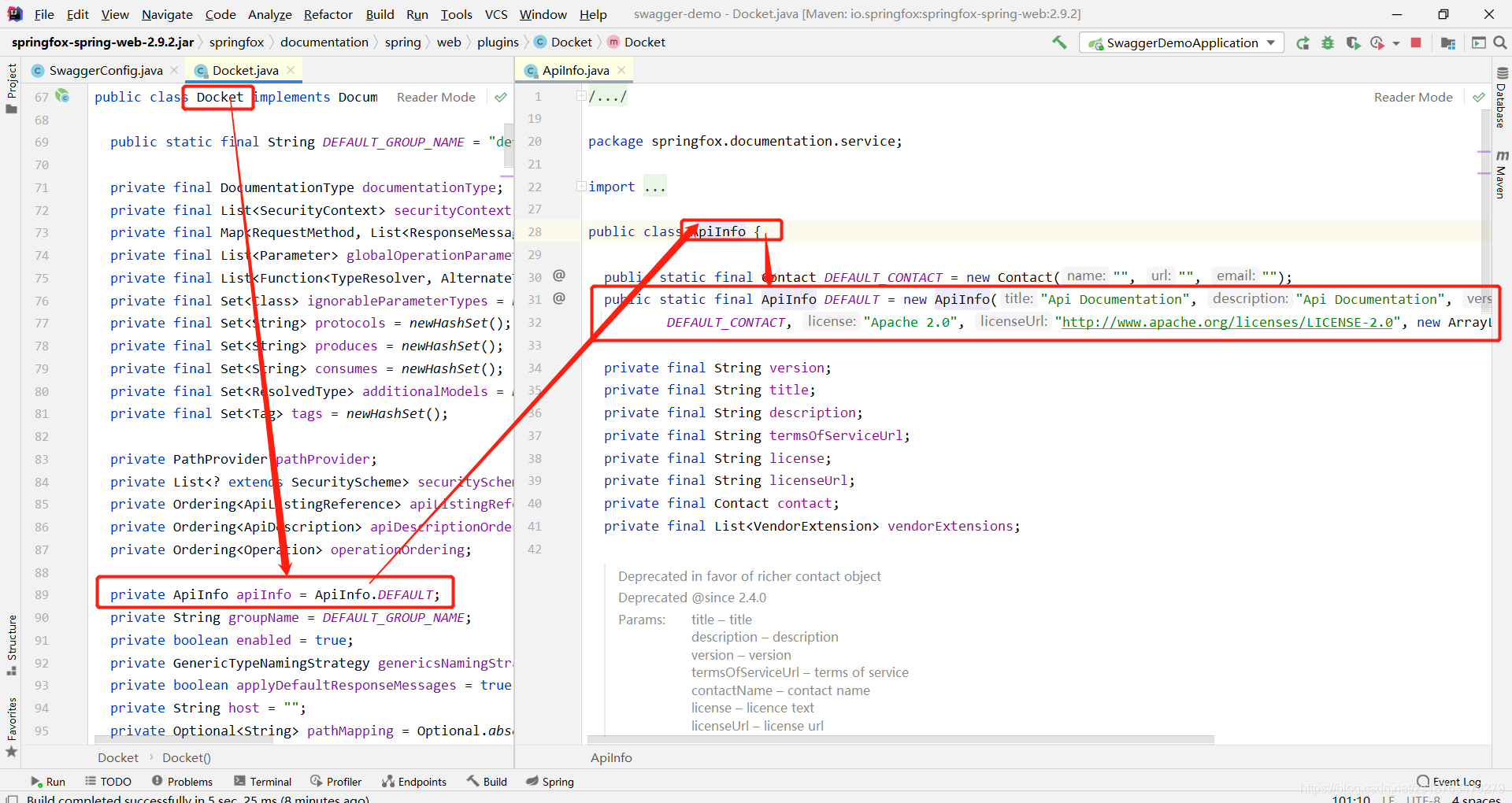This screenshot has height=803, width=1512.
Task: Open the Run tool window
Action: (48, 782)
